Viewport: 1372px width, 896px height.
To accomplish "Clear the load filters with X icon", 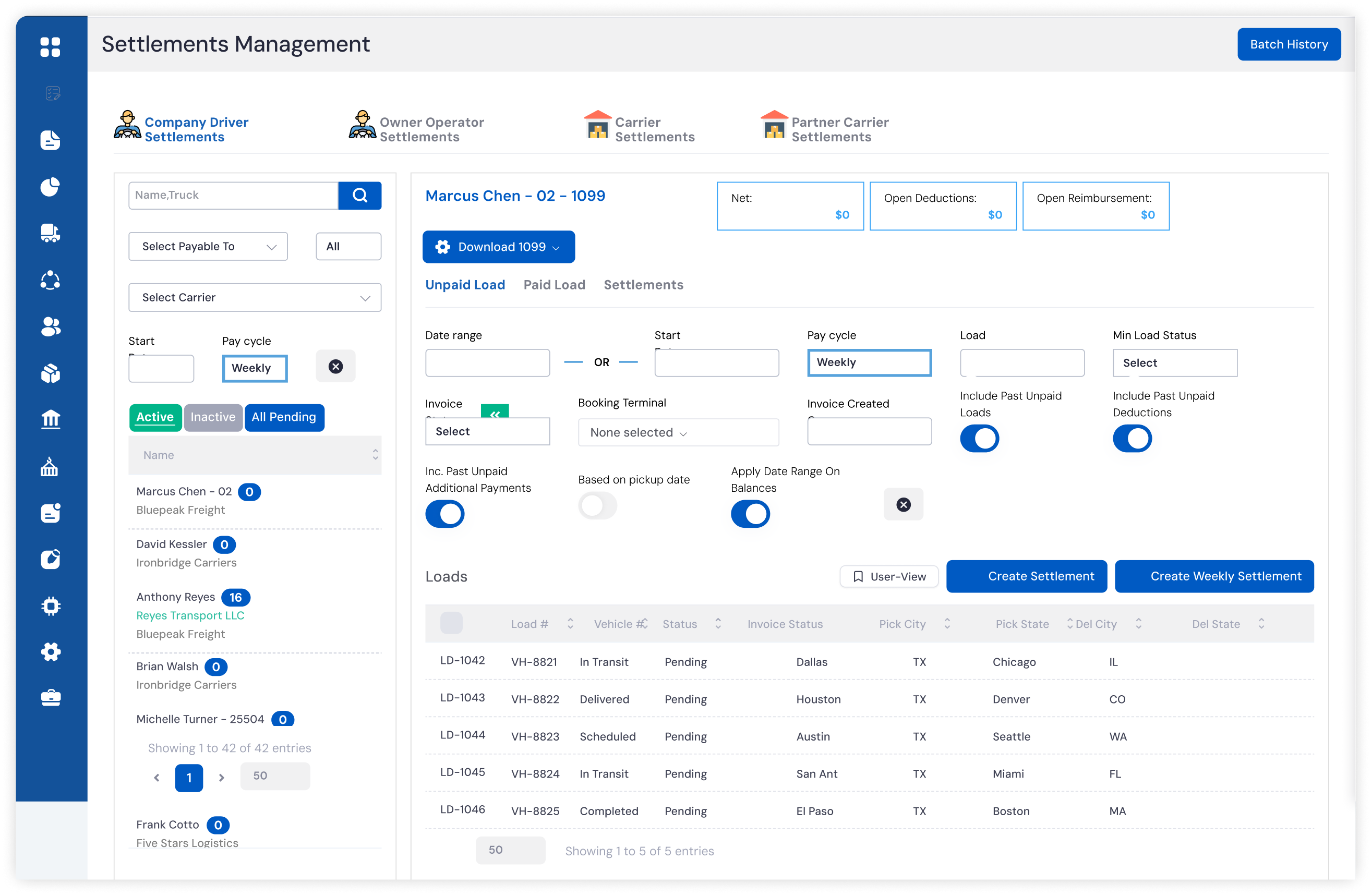I will click(904, 504).
